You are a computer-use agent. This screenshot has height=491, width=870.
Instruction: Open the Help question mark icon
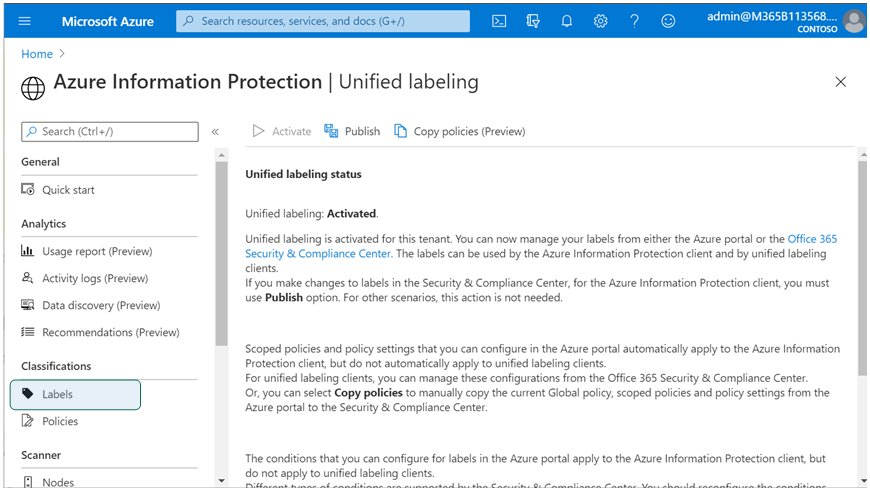[634, 21]
